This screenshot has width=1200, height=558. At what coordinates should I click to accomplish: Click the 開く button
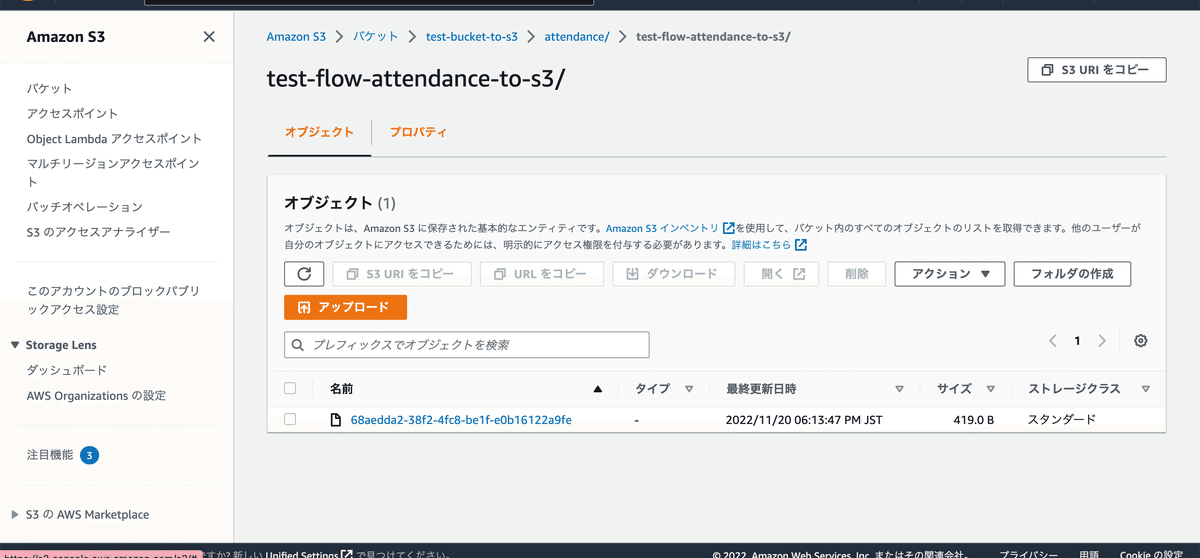782,274
